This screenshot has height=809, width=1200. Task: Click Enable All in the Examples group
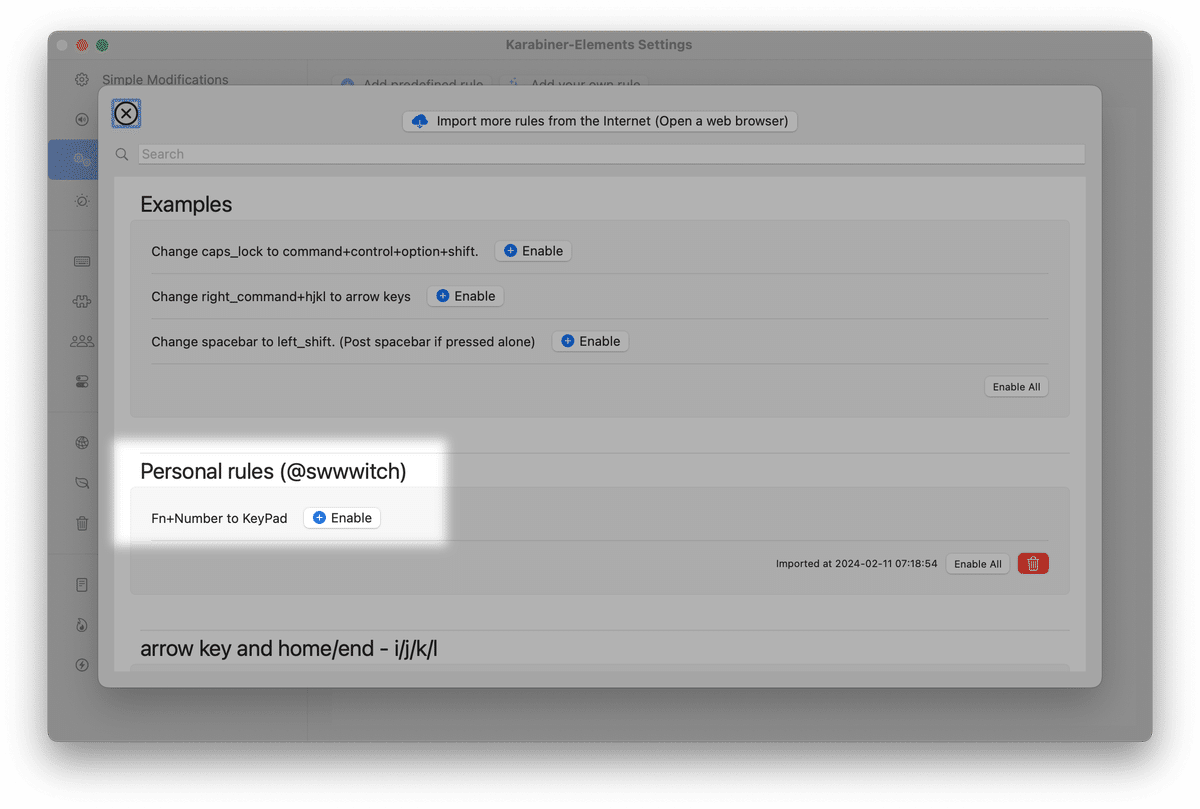click(x=1016, y=387)
